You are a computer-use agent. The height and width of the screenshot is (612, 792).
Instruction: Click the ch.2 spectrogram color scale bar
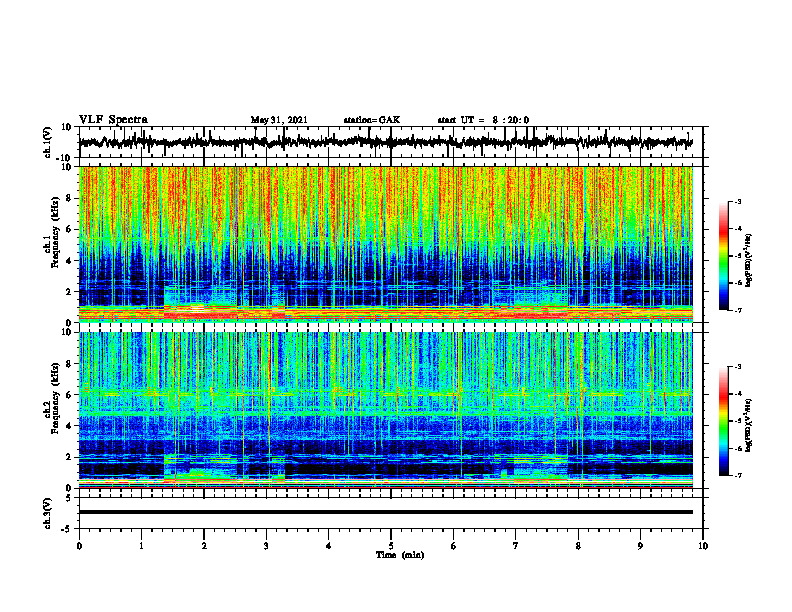[x=723, y=421]
